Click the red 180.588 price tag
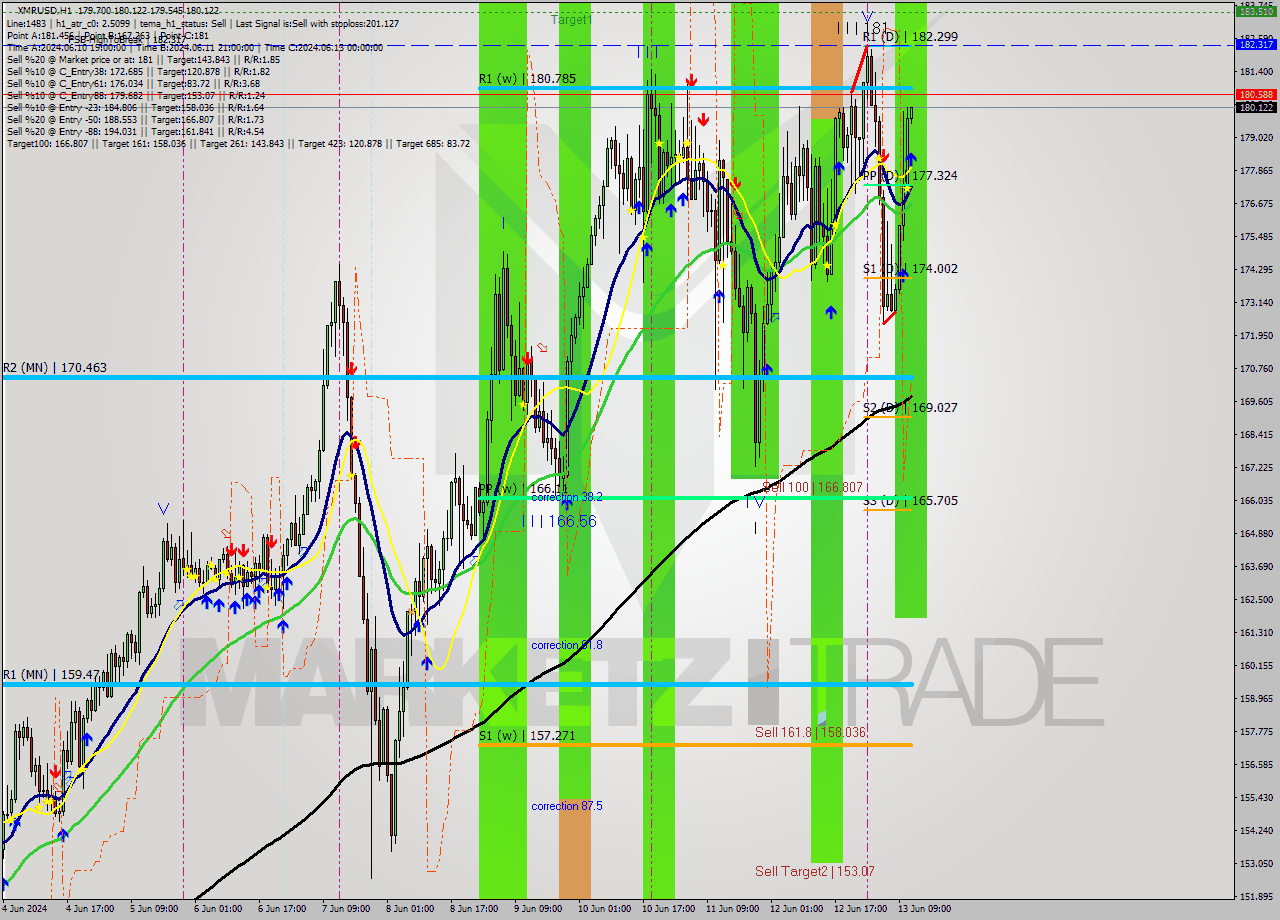Viewport: 1280px width, 920px height. 1255,94
